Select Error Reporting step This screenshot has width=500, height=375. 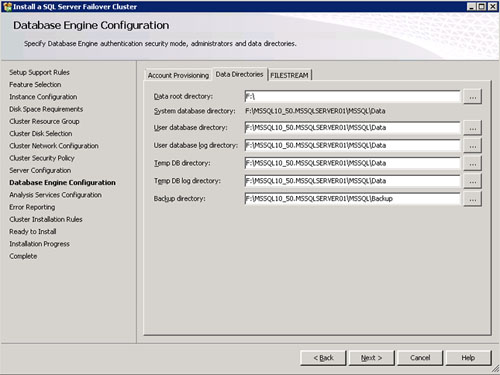(32, 207)
